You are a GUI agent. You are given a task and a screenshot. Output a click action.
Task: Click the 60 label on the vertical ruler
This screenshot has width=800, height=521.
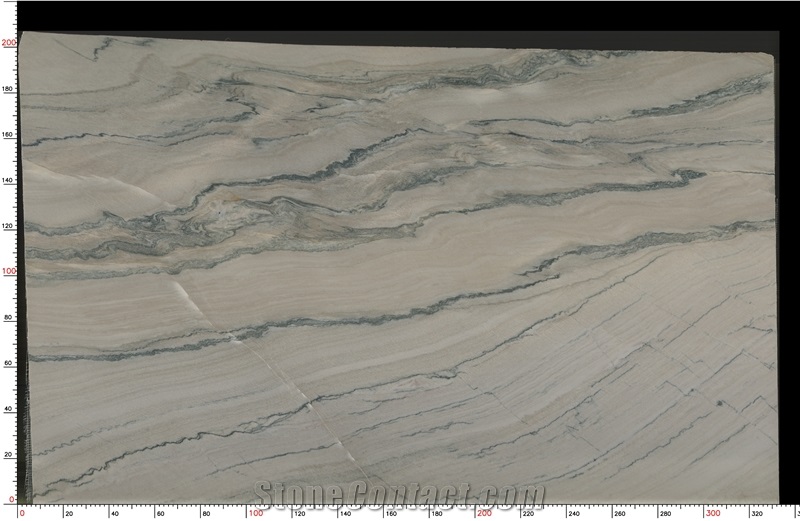(x=8, y=363)
